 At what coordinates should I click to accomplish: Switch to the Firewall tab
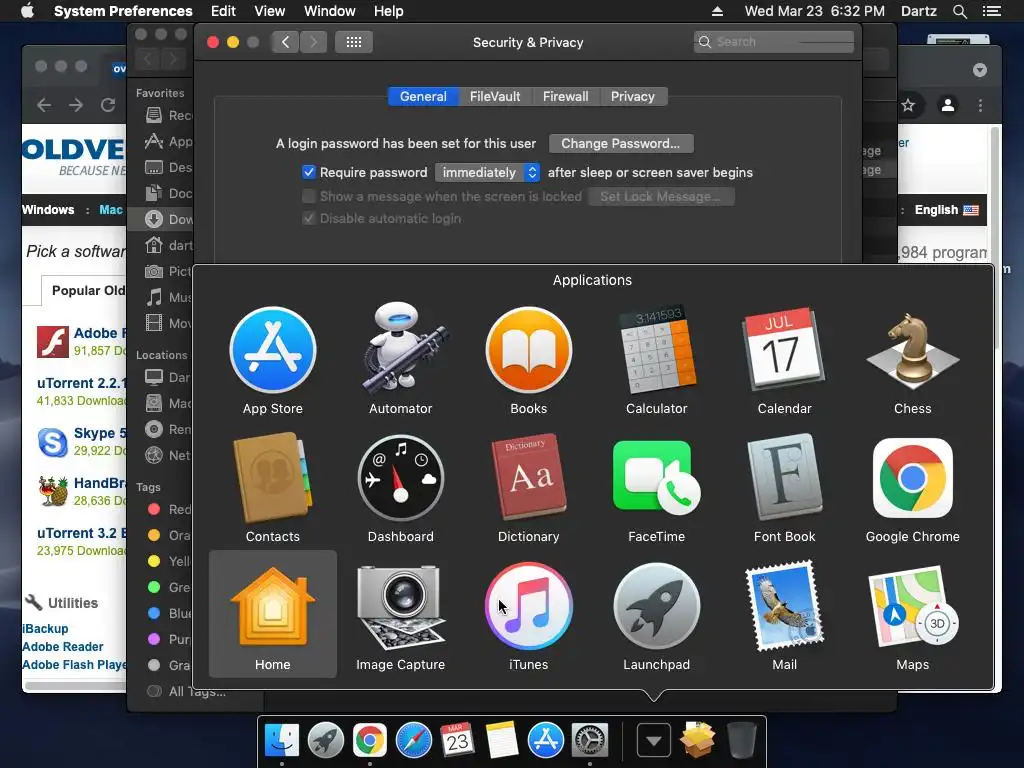(x=566, y=96)
